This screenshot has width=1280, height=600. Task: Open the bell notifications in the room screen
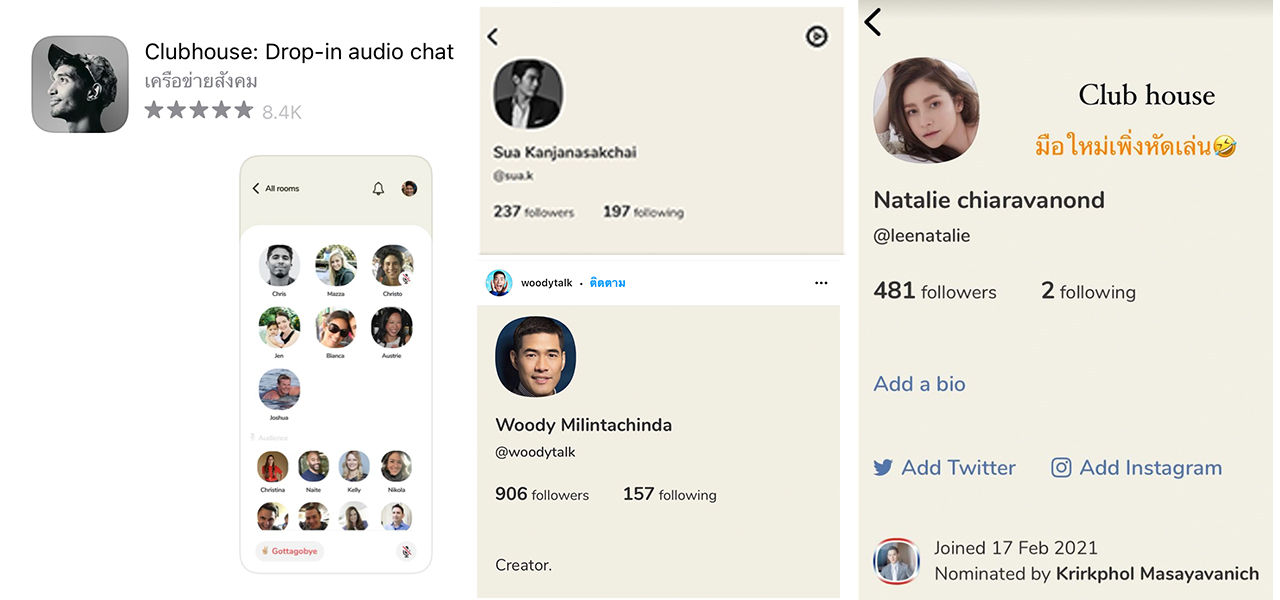click(x=378, y=188)
